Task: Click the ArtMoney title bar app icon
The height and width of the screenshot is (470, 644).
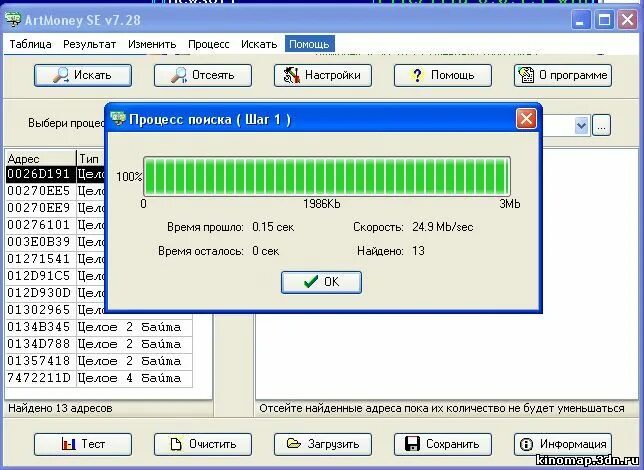Action: 13,19
